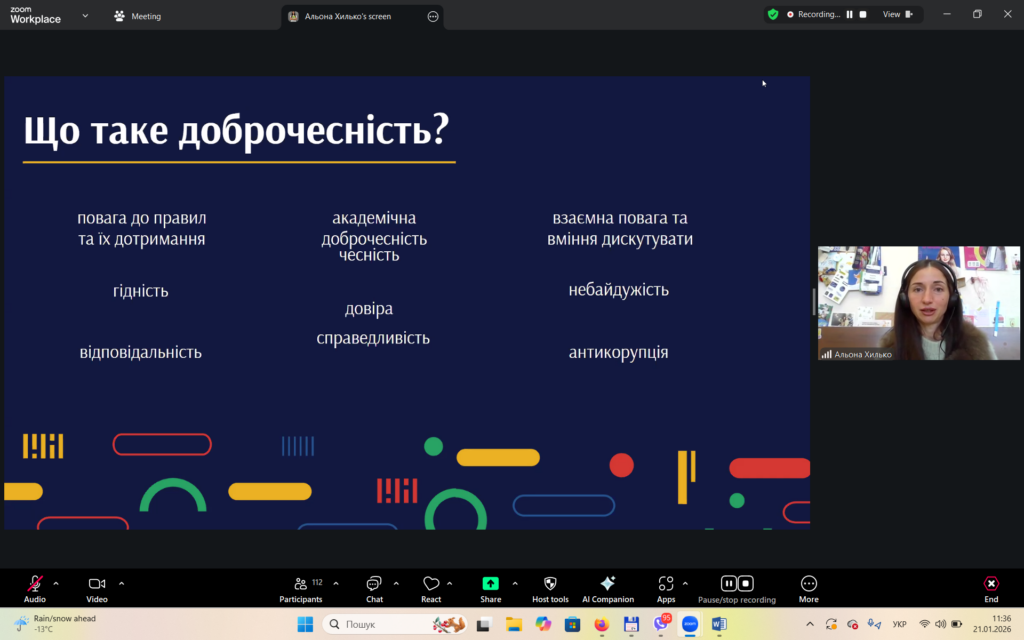Open the Chat panel
The width and height of the screenshot is (1024, 640).
374,584
